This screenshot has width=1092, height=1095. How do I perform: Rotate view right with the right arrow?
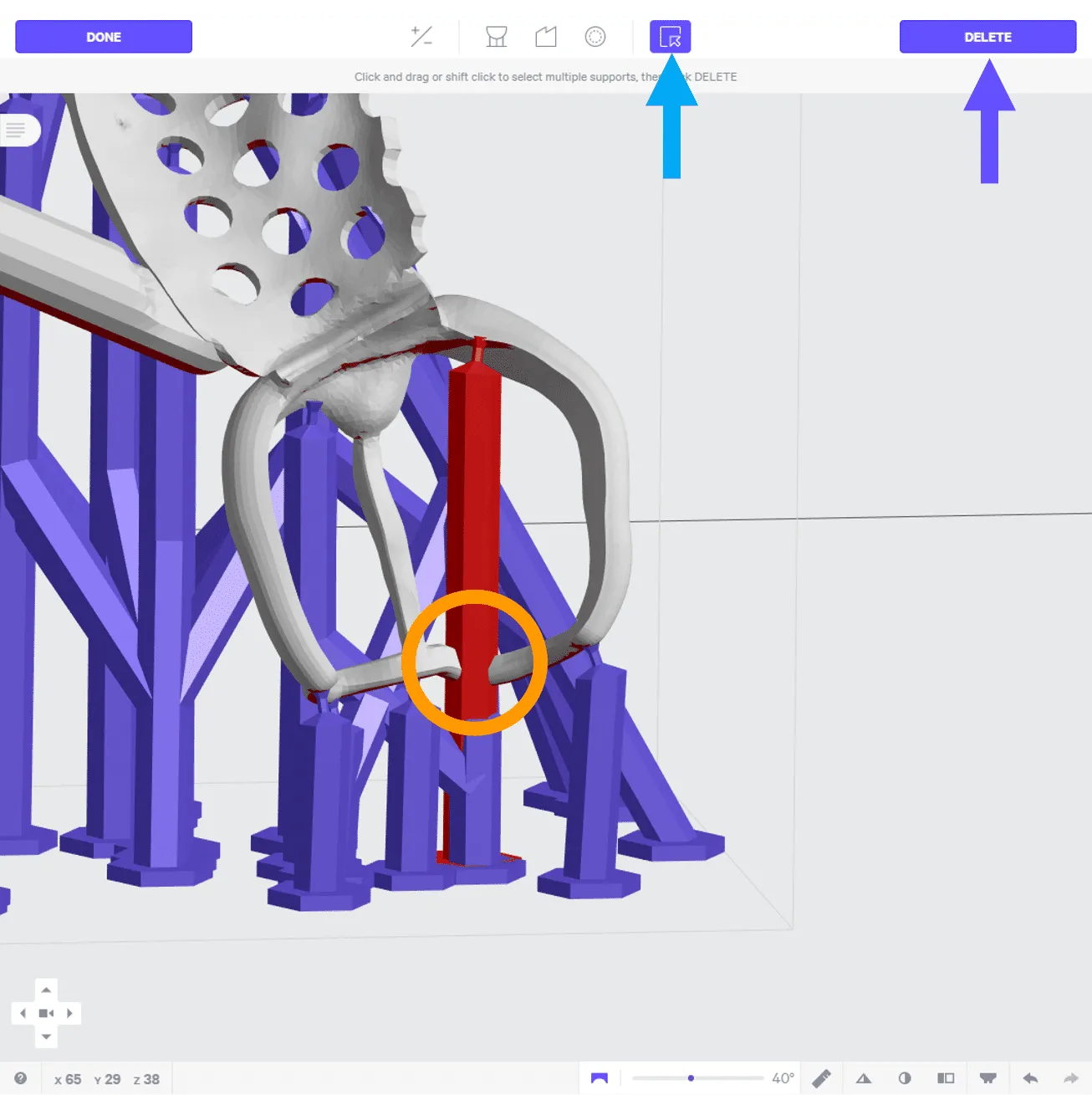(x=69, y=1013)
